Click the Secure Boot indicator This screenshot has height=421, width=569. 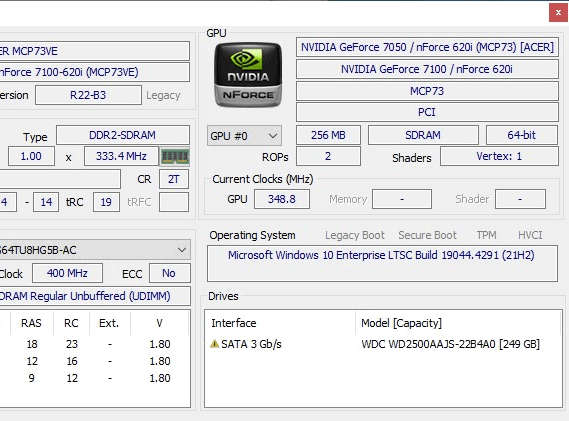point(427,235)
